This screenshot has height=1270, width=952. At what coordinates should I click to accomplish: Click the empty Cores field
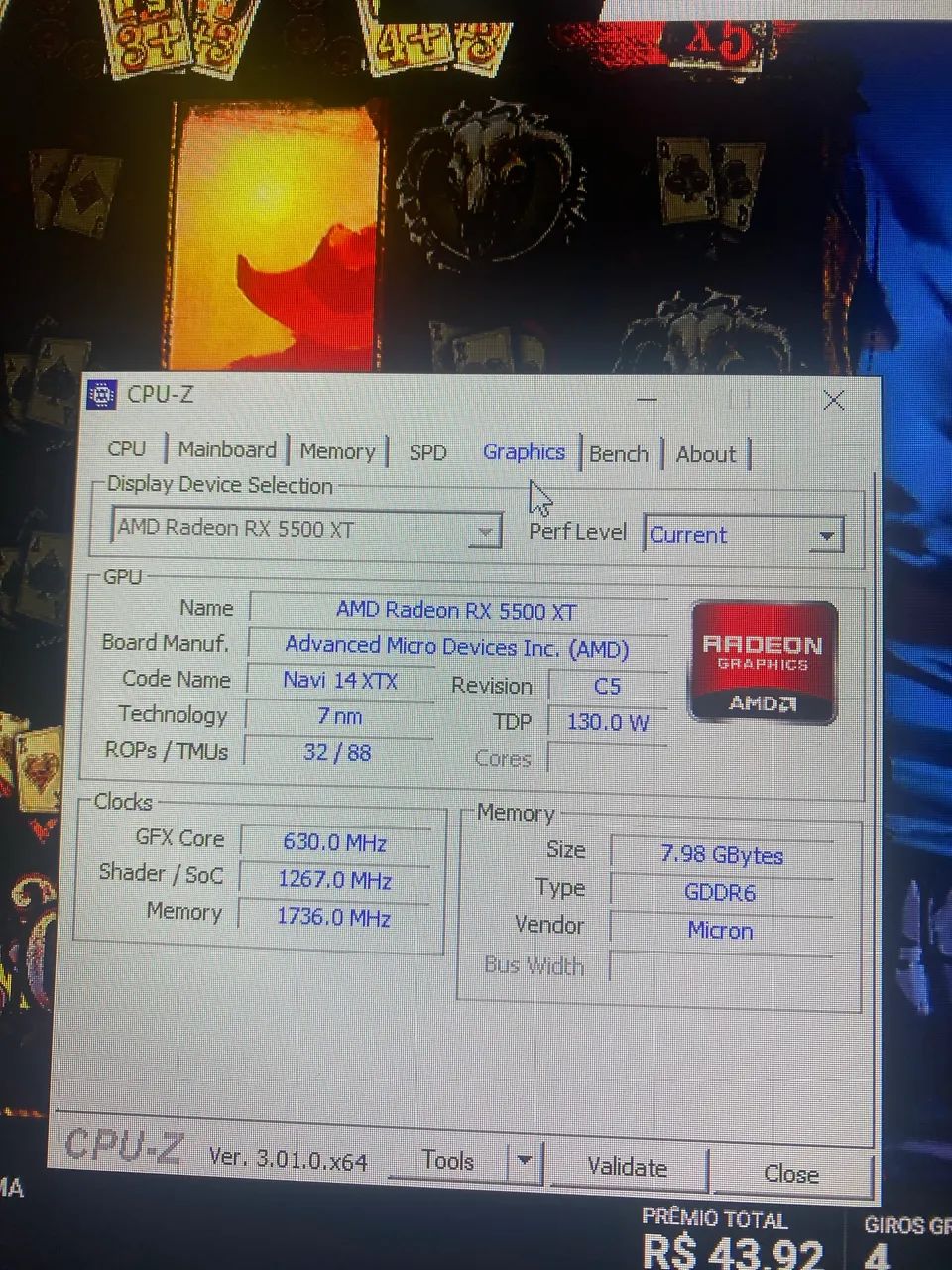pyautogui.click(x=607, y=759)
